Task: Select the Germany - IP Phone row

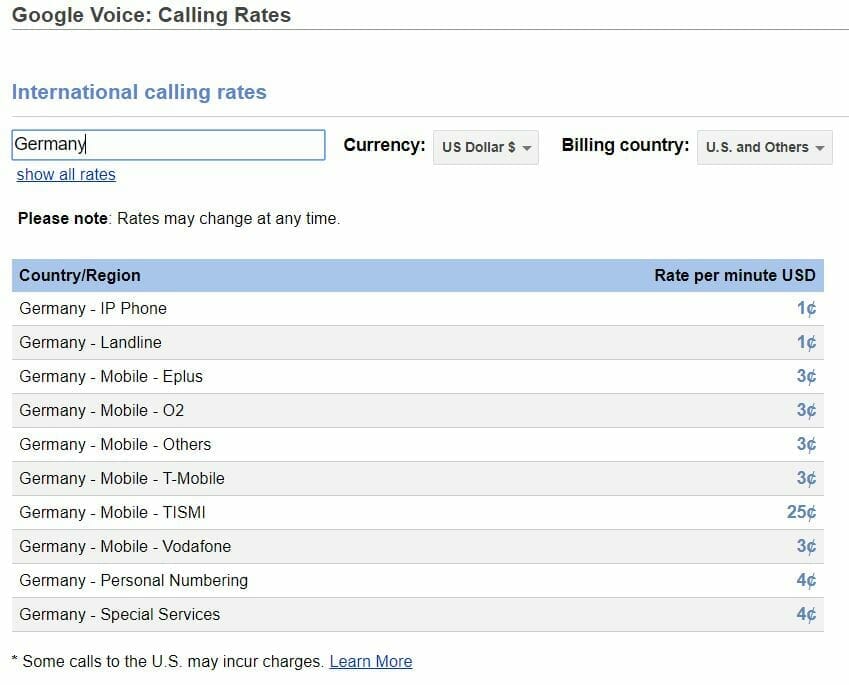Action: (93, 308)
